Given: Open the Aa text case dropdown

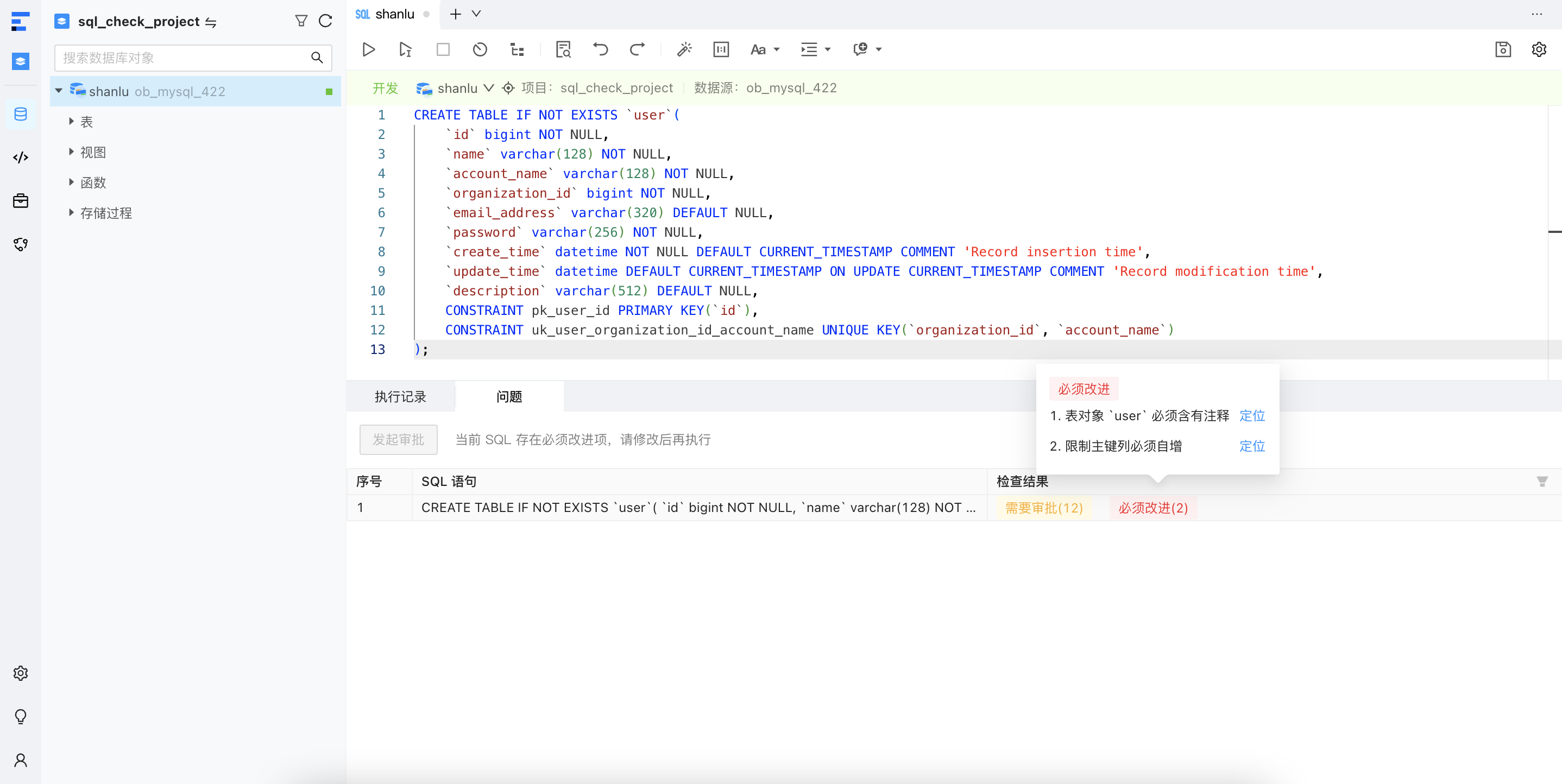Looking at the screenshot, I should (x=765, y=49).
